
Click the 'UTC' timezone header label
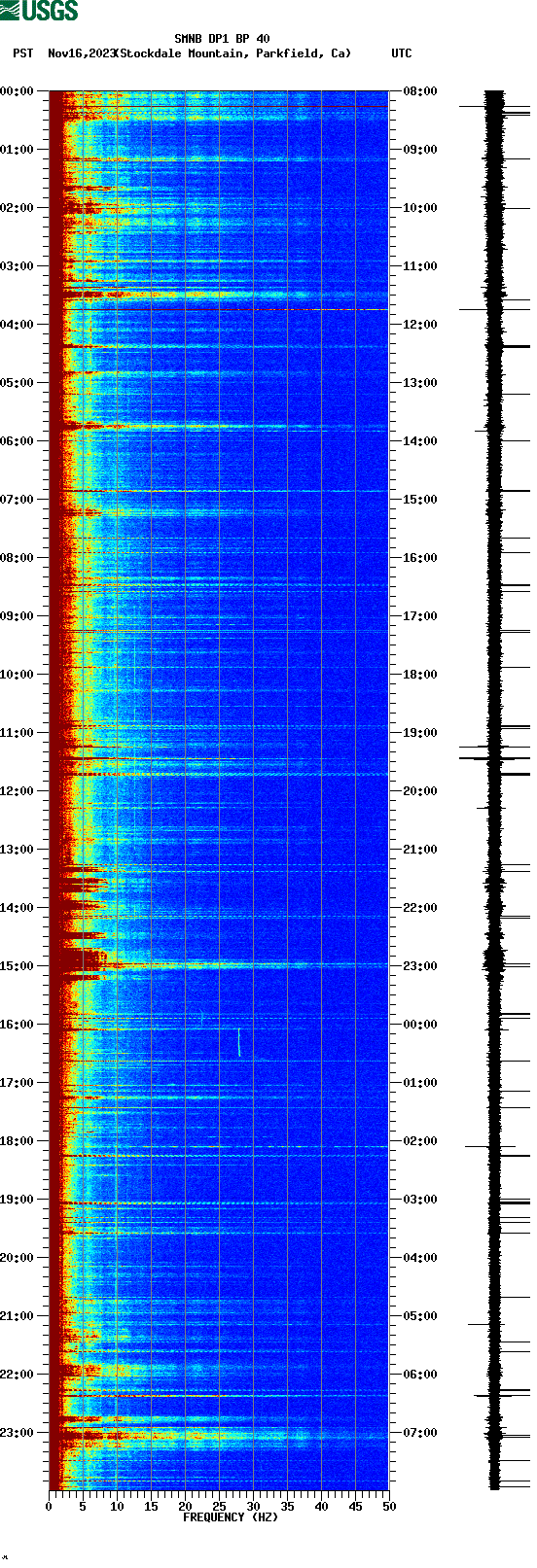tap(402, 53)
